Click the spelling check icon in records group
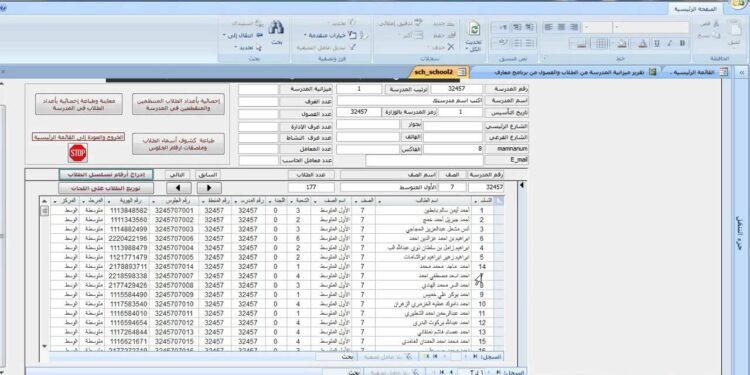The image size is (750, 375). (419, 22)
